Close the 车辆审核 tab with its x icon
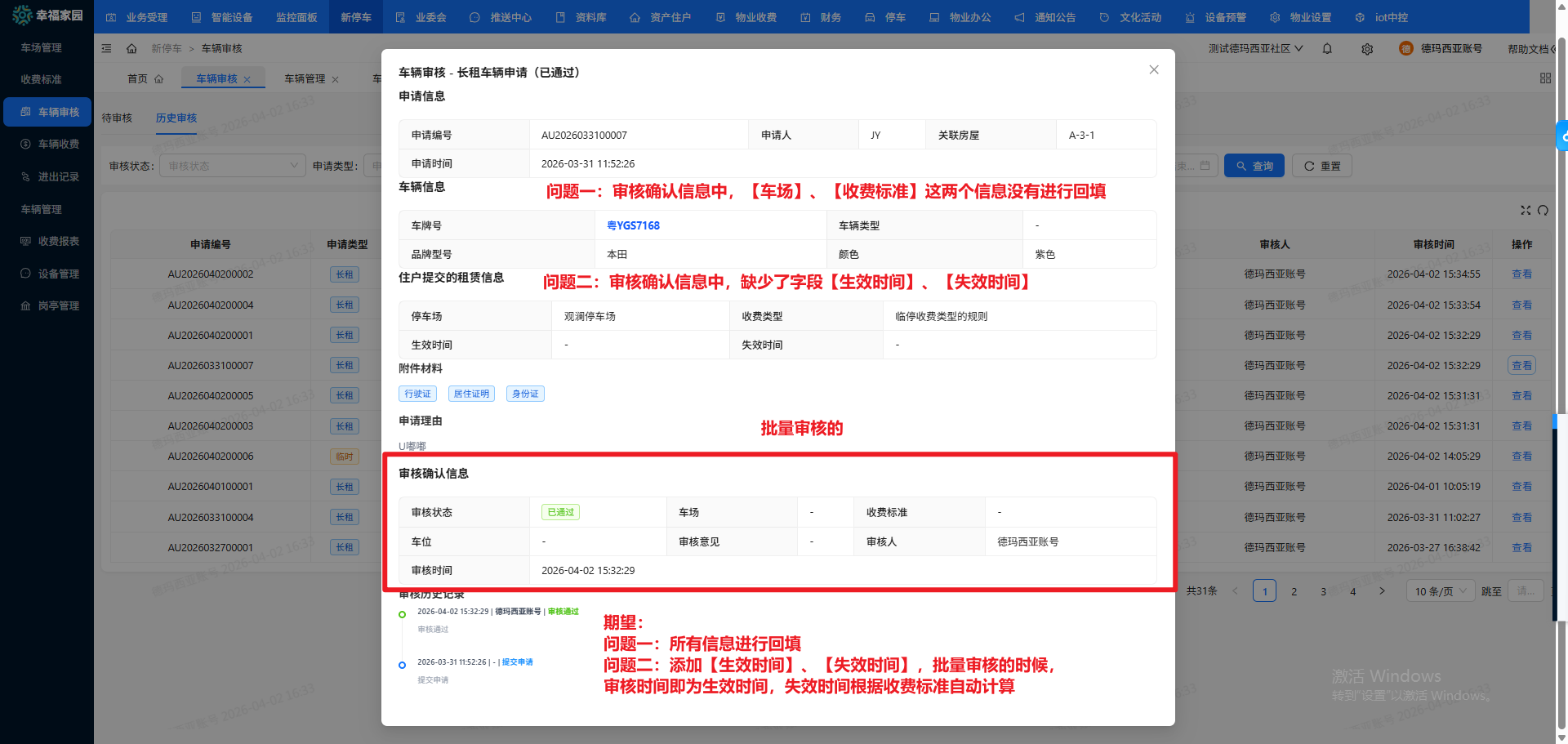This screenshot has height=744, width=1568. [x=247, y=79]
